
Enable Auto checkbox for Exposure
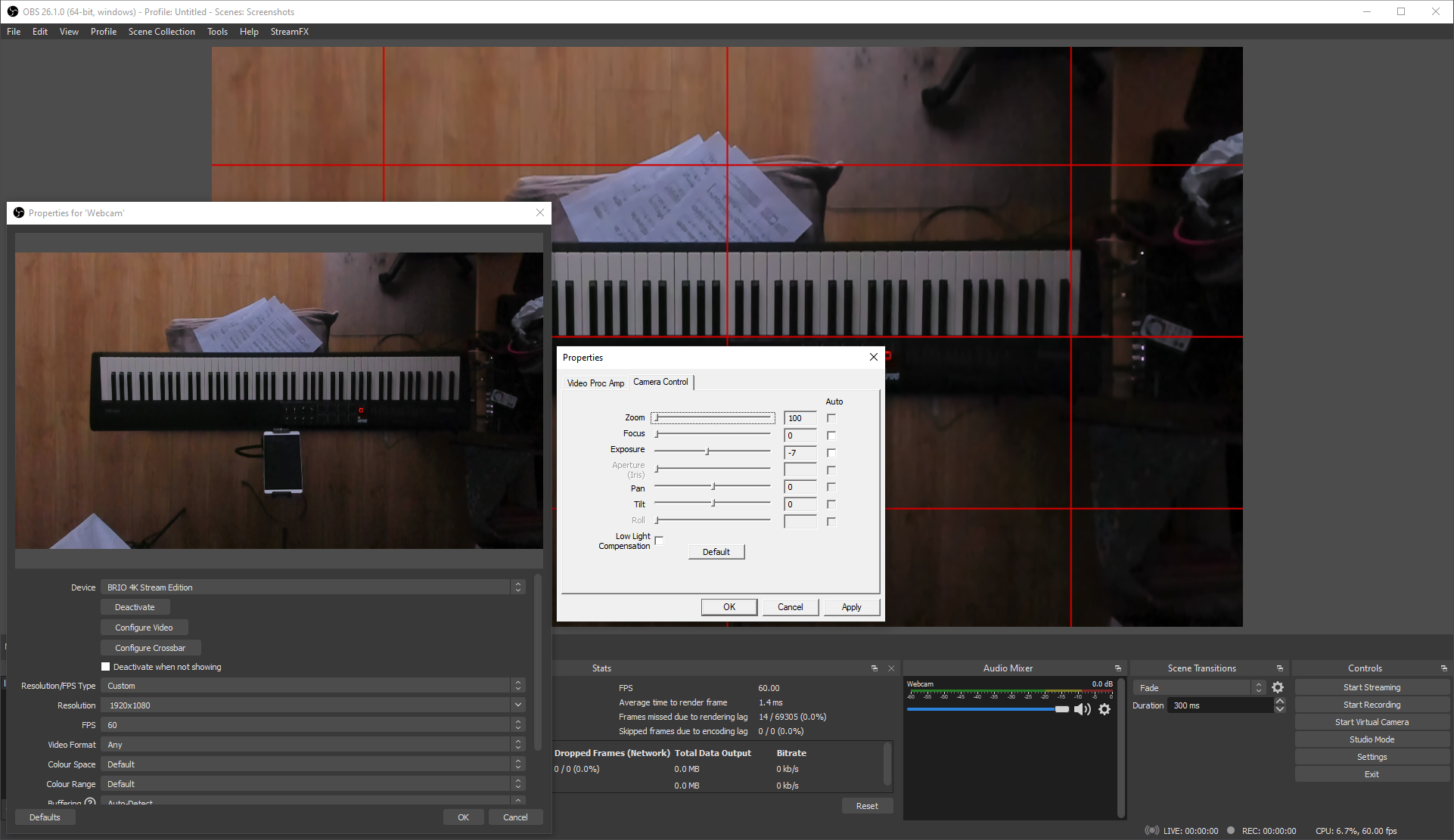point(831,453)
